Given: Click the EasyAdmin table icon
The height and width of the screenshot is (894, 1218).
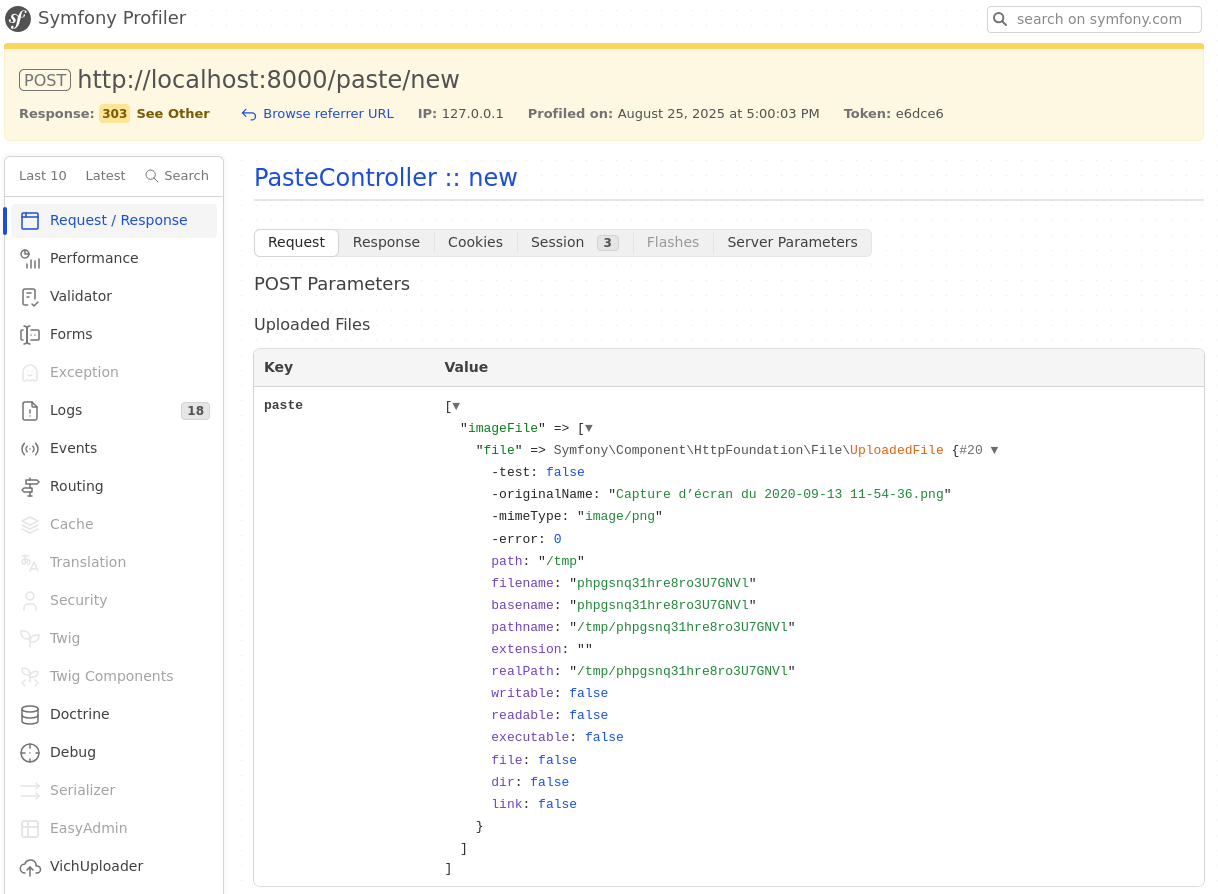Looking at the screenshot, I should pos(30,829).
